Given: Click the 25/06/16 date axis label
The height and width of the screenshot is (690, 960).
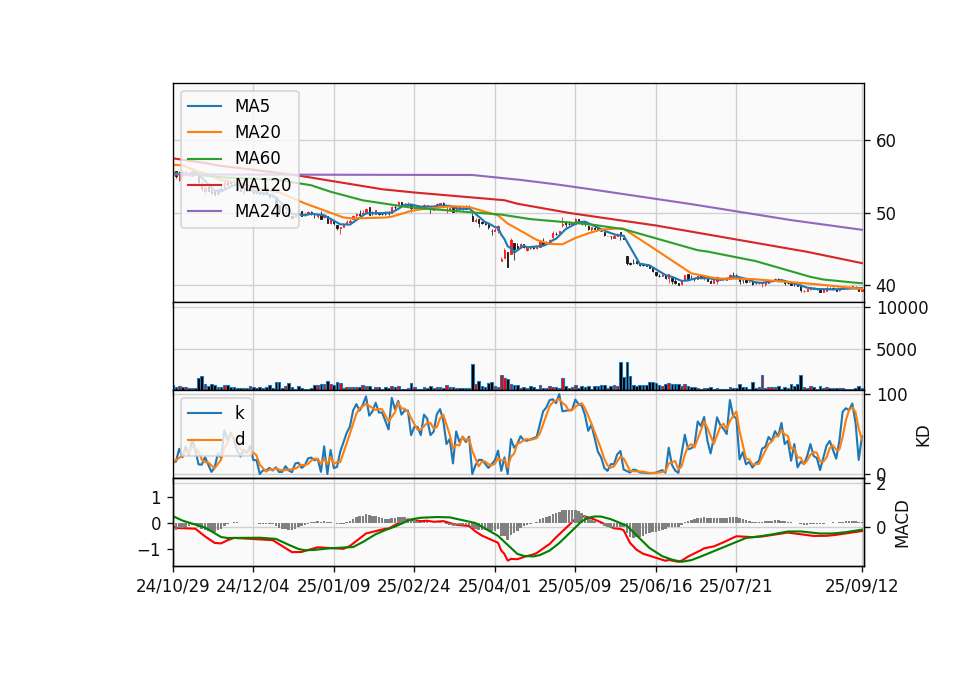Looking at the screenshot, I should click(655, 586).
